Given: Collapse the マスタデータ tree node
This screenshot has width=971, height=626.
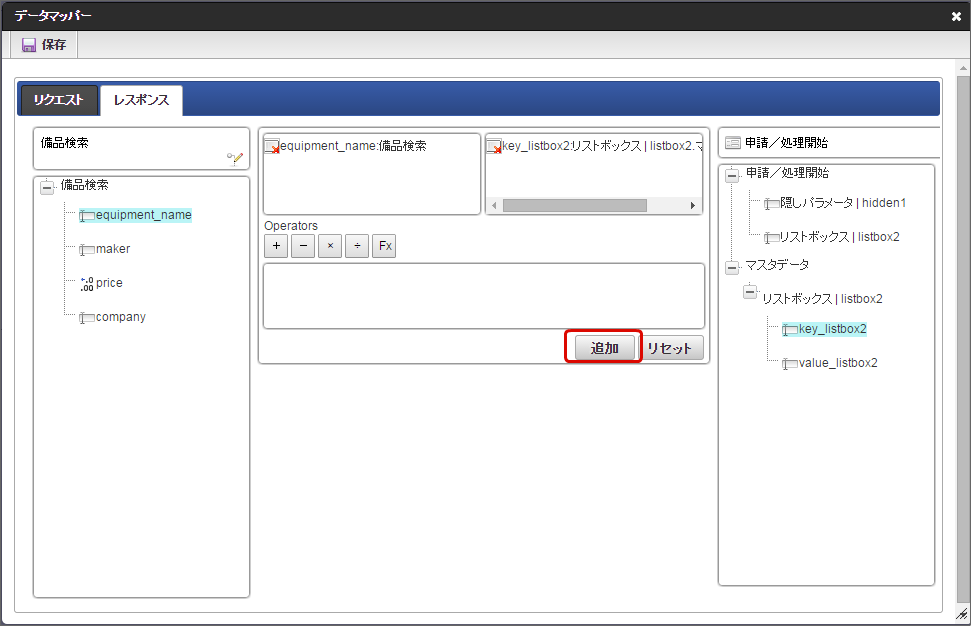Looking at the screenshot, I should [x=732, y=267].
